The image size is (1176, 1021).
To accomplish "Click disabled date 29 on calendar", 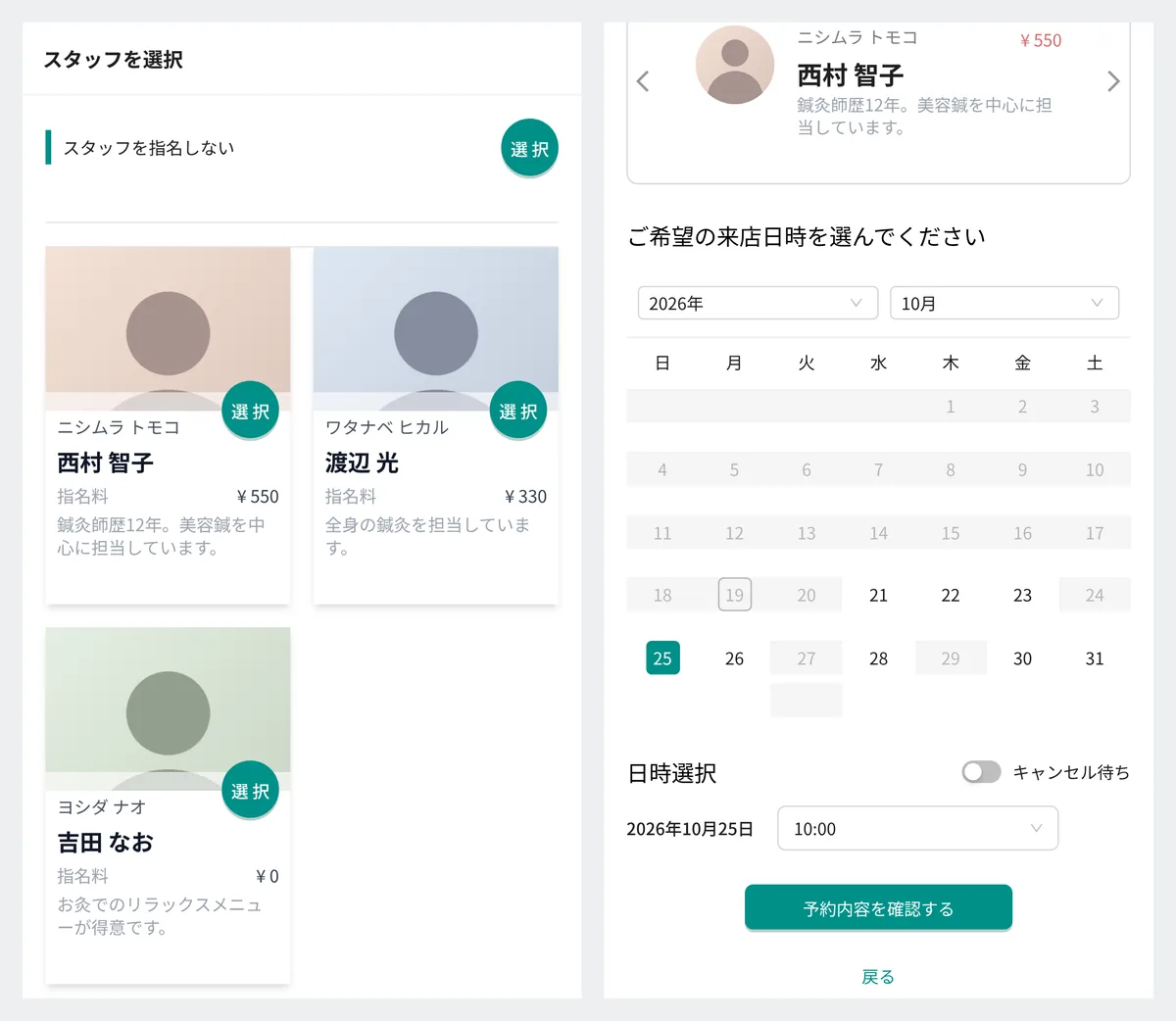I will [951, 658].
